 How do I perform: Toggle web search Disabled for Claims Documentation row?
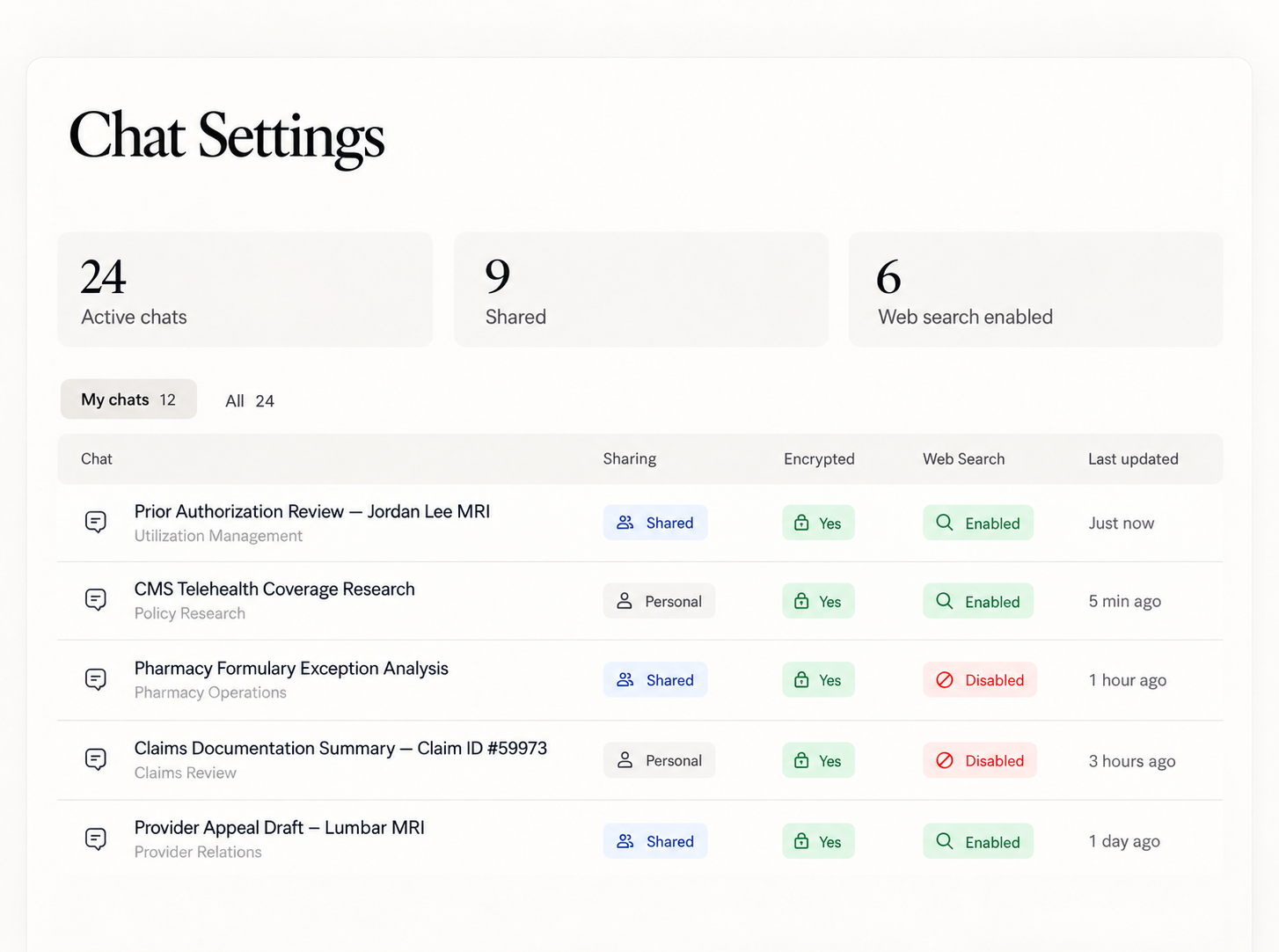pos(980,760)
